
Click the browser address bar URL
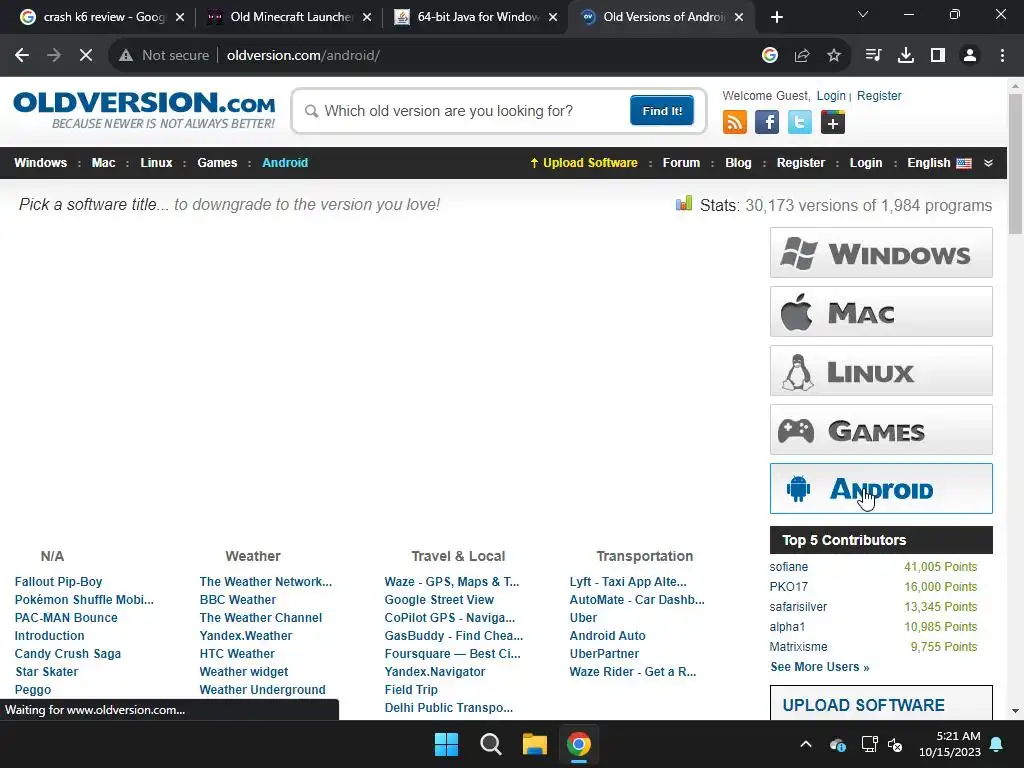[303, 56]
